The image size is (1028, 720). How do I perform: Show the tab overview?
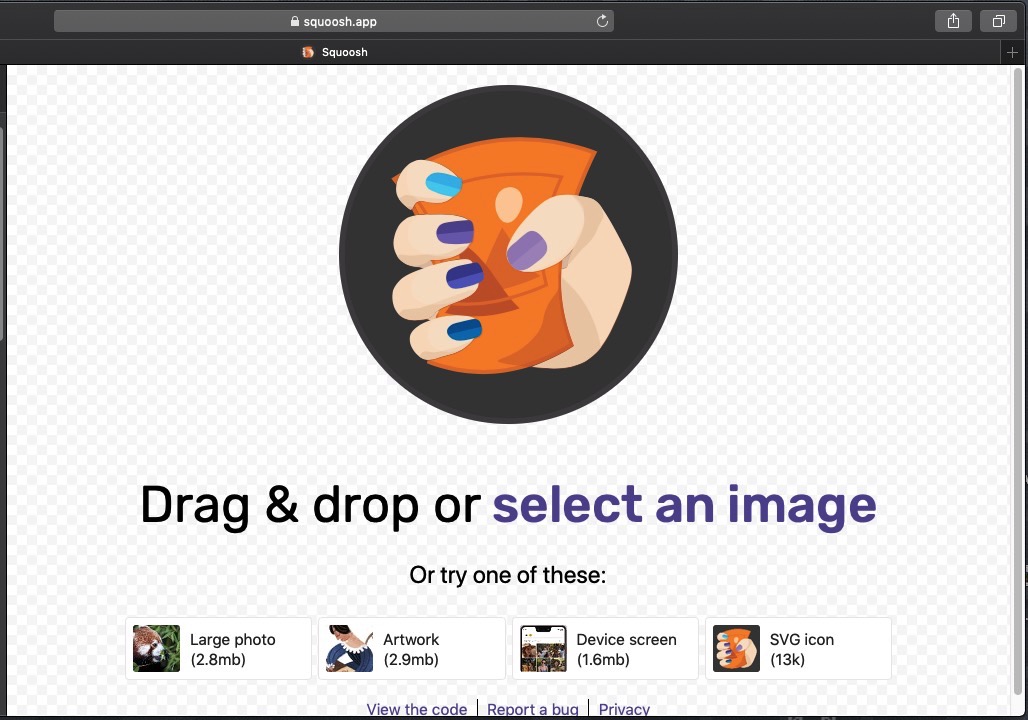click(x=998, y=21)
